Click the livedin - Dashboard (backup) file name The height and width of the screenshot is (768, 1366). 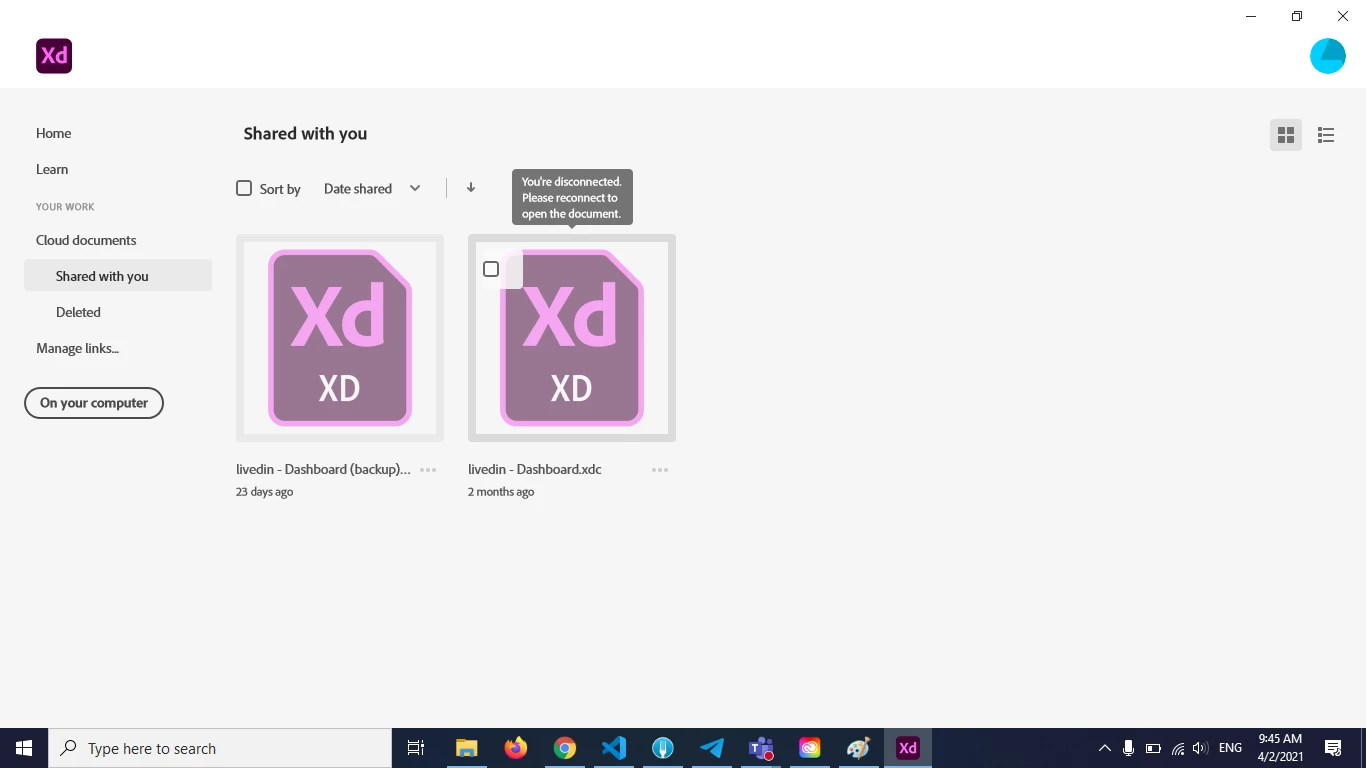pos(323,469)
